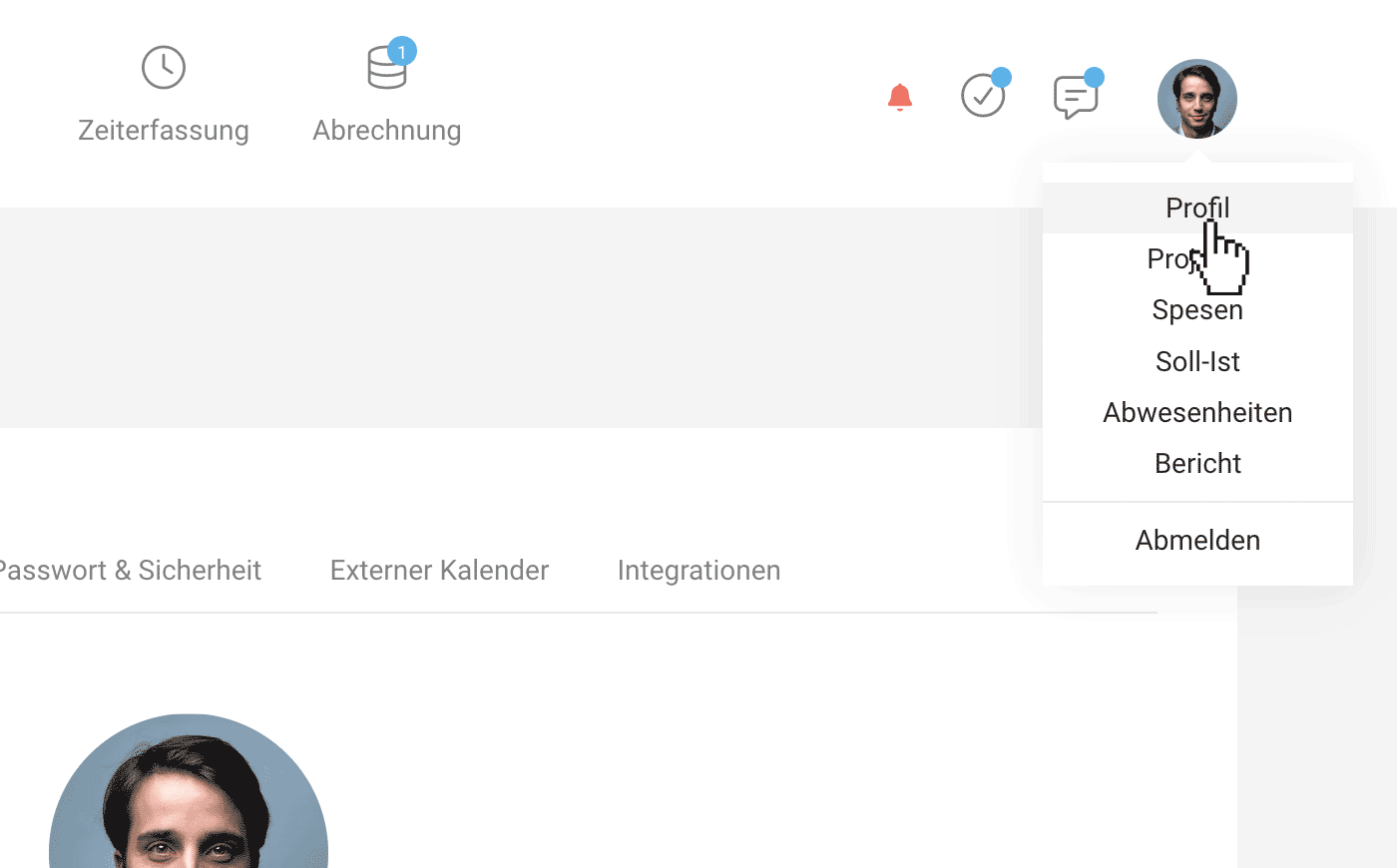Click Abmelden to log out
Screen dimensions: 1397x868
[x=1197, y=540]
